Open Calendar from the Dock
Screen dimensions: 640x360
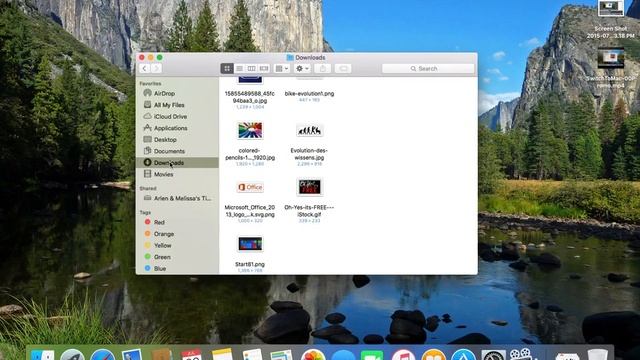tap(191, 354)
